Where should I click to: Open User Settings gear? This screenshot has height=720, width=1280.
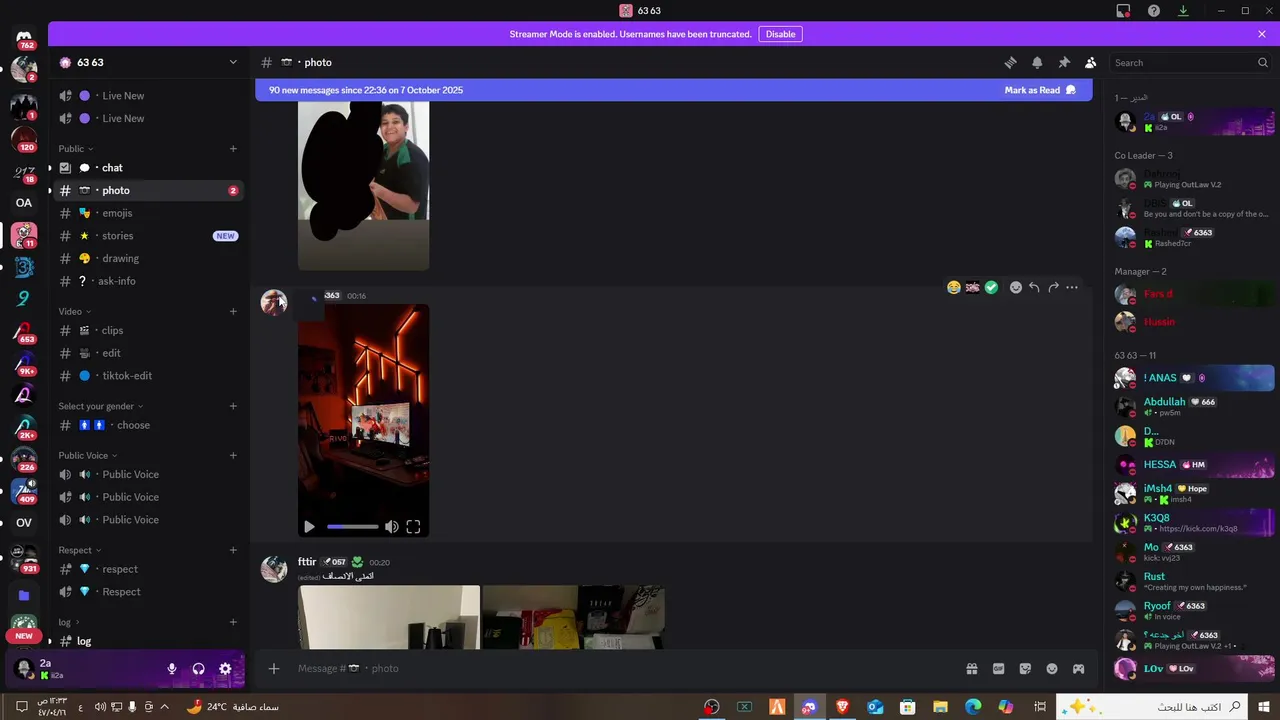(x=225, y=669)
